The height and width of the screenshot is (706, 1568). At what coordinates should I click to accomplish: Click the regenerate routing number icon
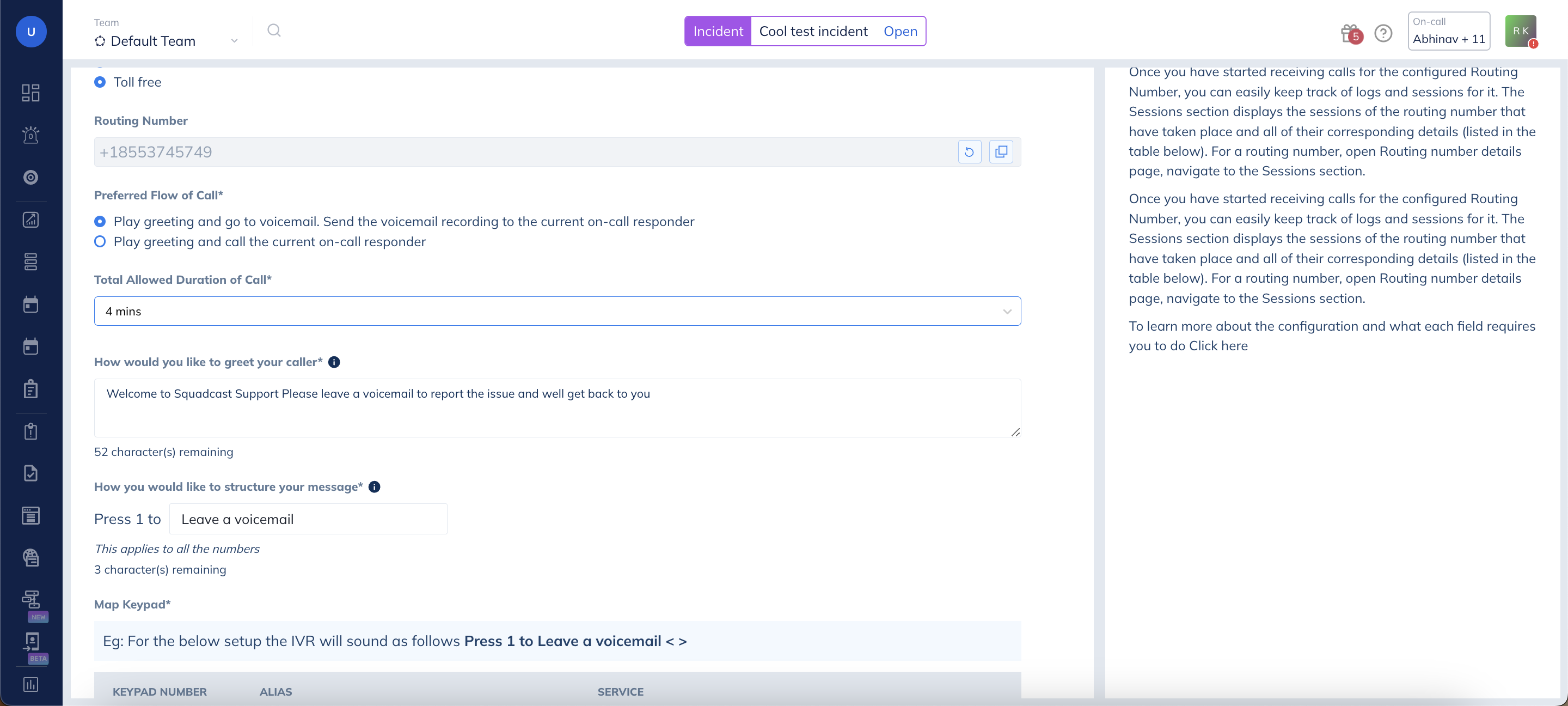pos(969,153)
